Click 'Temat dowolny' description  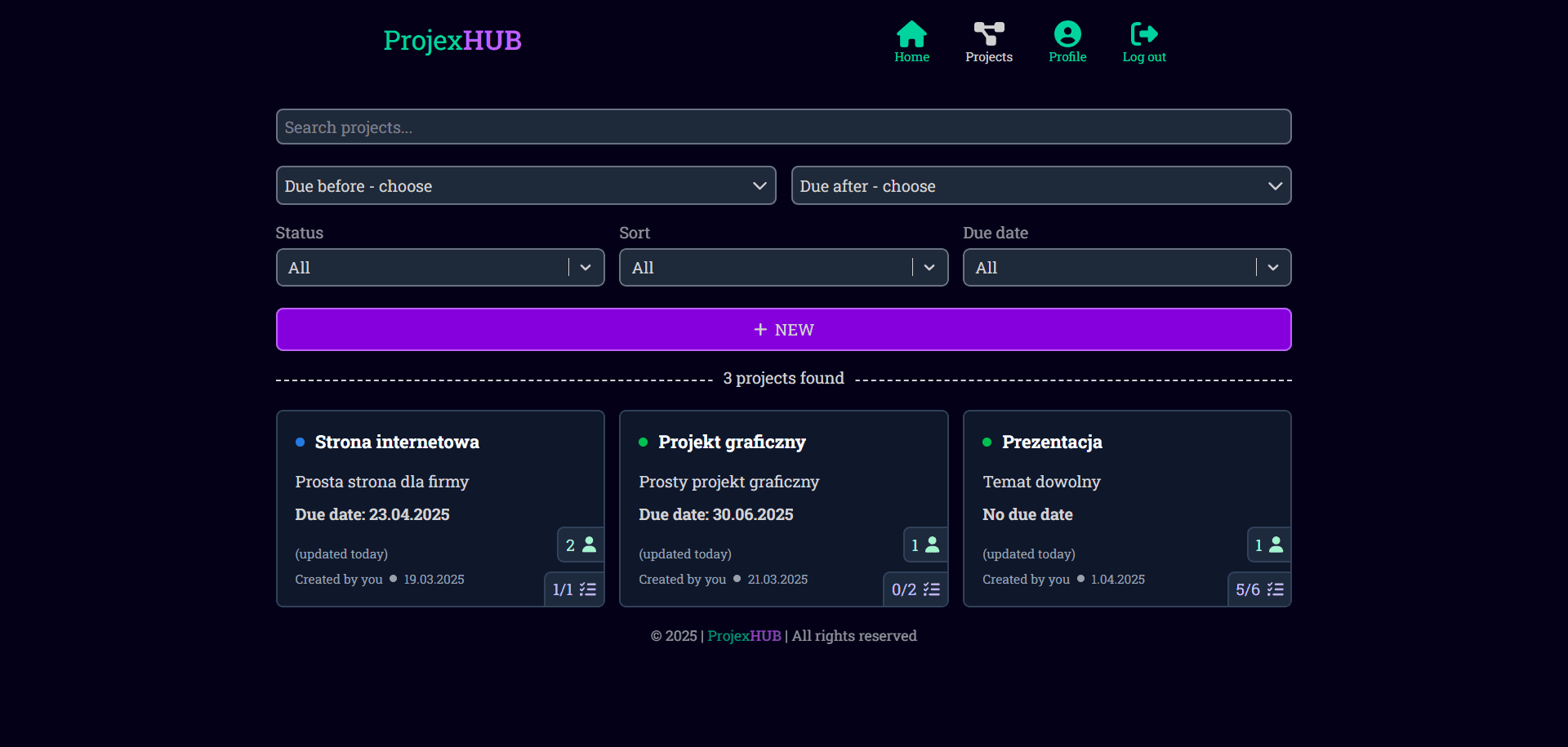click(1041, 482)
